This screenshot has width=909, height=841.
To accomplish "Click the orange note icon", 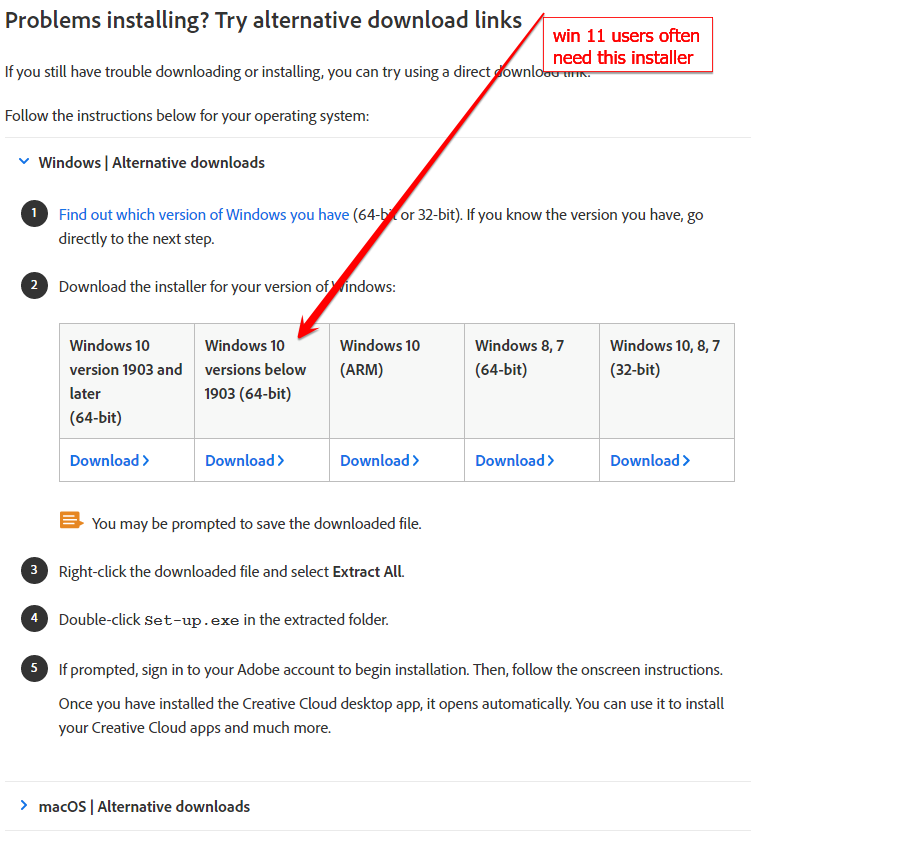I will click(71, 521).
